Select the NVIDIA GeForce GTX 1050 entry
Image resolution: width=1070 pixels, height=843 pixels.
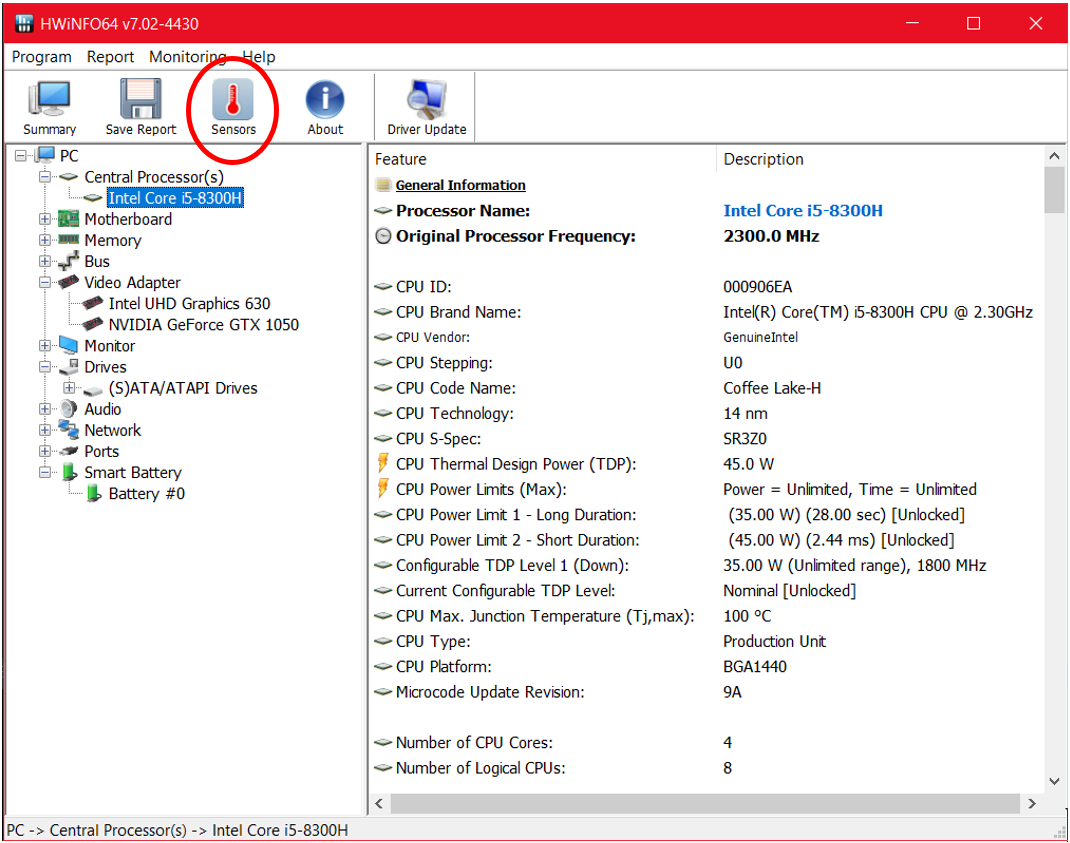tap(203, 325)
